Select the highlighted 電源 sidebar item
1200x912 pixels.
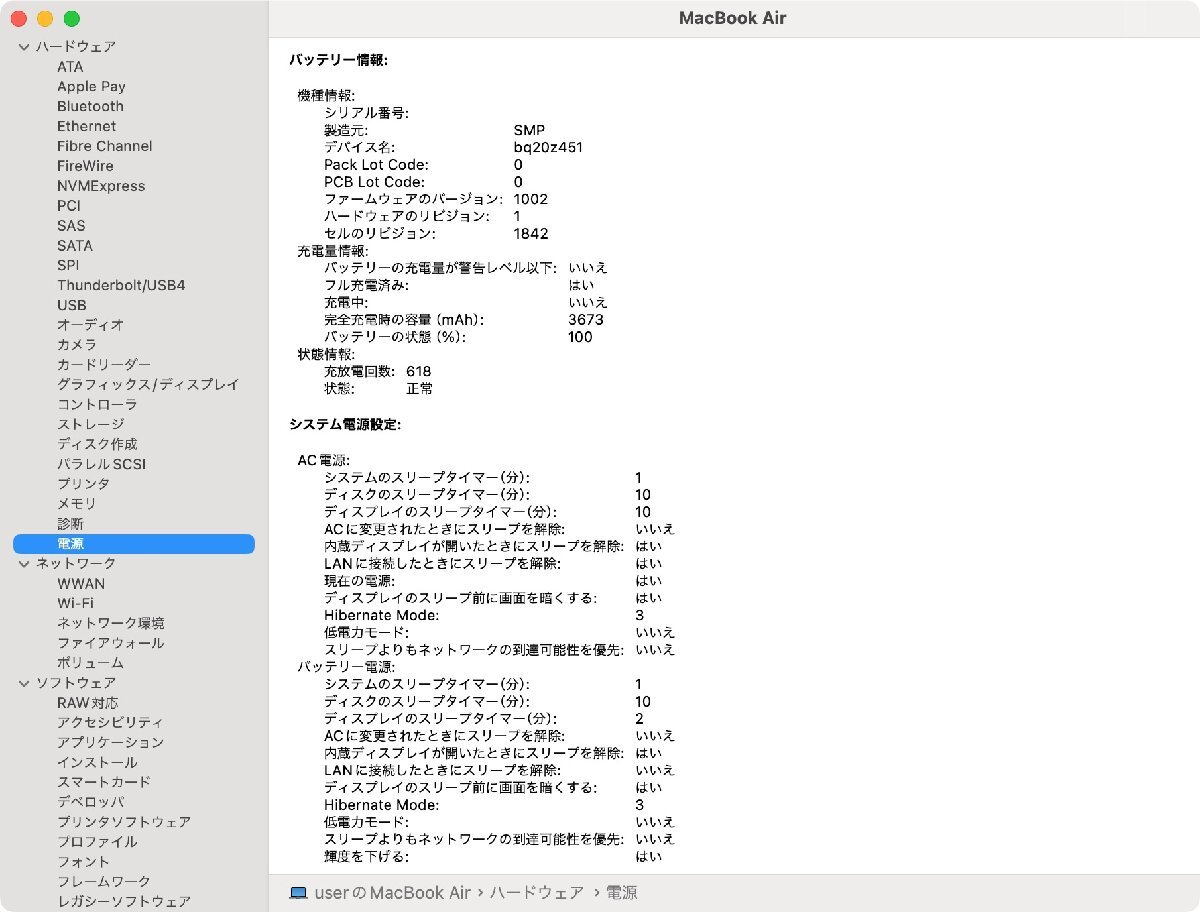coord(134,544)
